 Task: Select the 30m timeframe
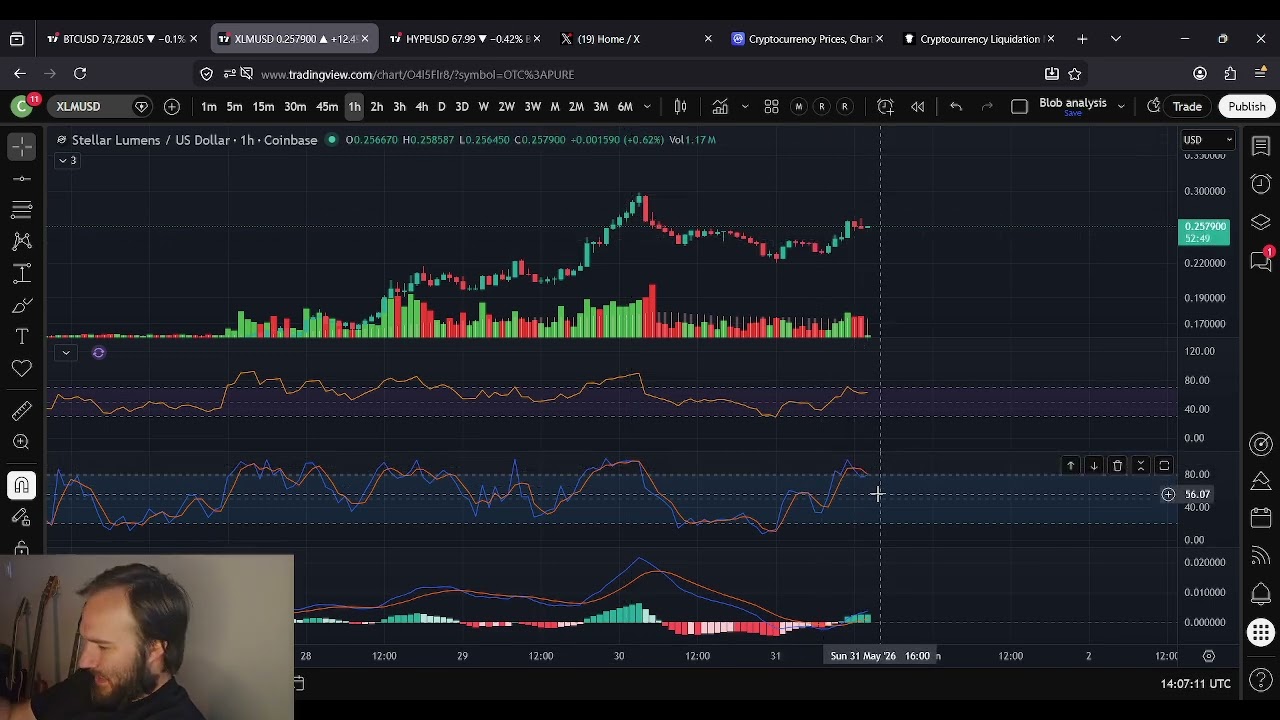tap(295, 106)
